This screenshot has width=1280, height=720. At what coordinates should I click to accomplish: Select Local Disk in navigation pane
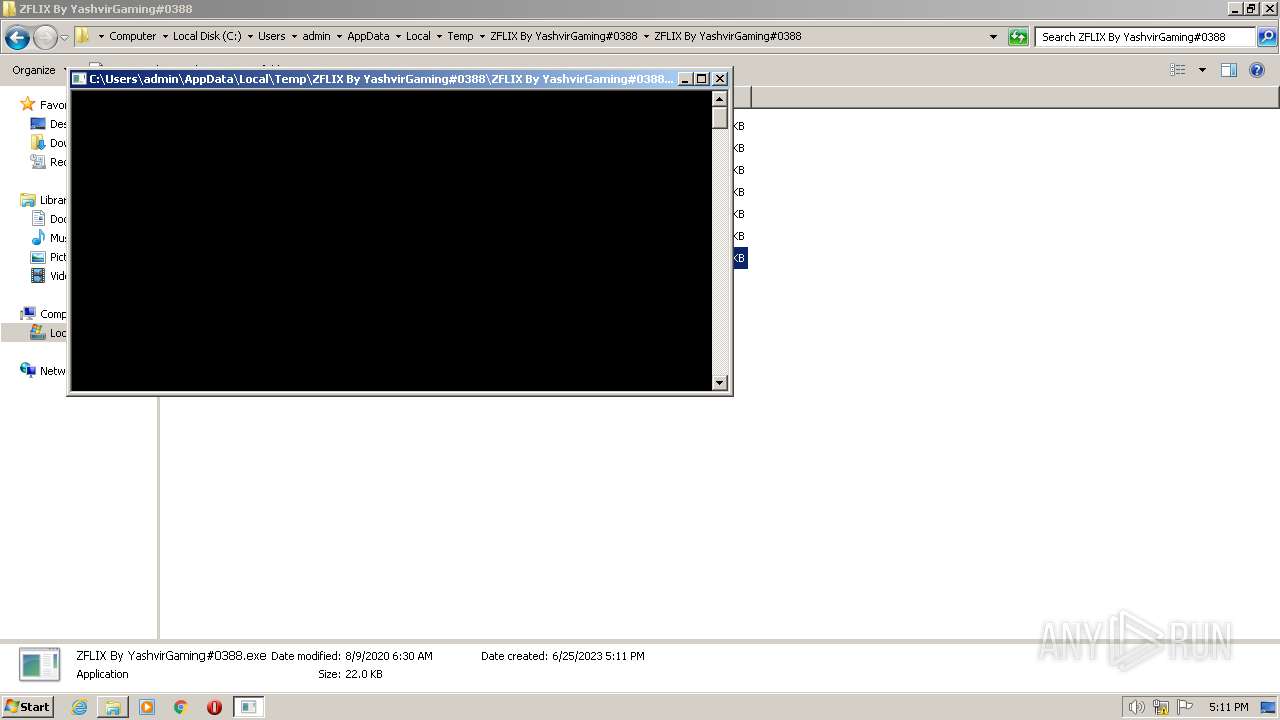49,333
